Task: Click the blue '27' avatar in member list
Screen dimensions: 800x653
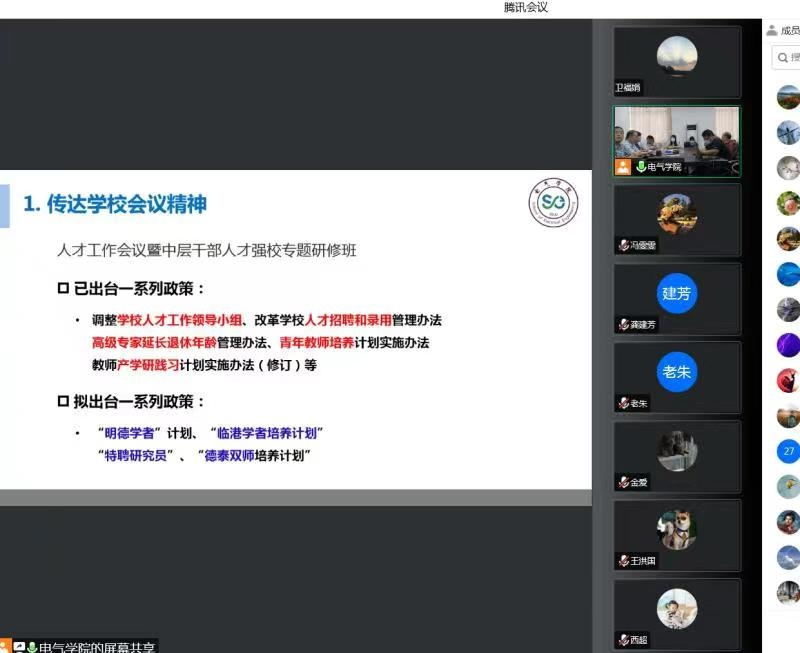Action: [788, 451]
